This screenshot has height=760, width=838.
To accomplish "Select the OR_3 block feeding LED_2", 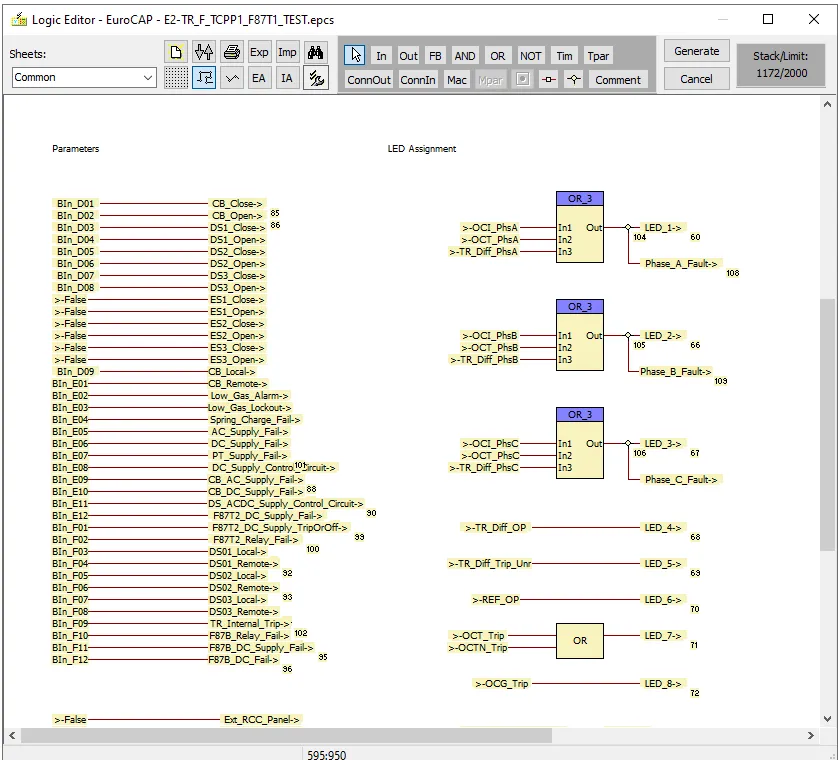I will pyautogui.click(x=580, y=335).
